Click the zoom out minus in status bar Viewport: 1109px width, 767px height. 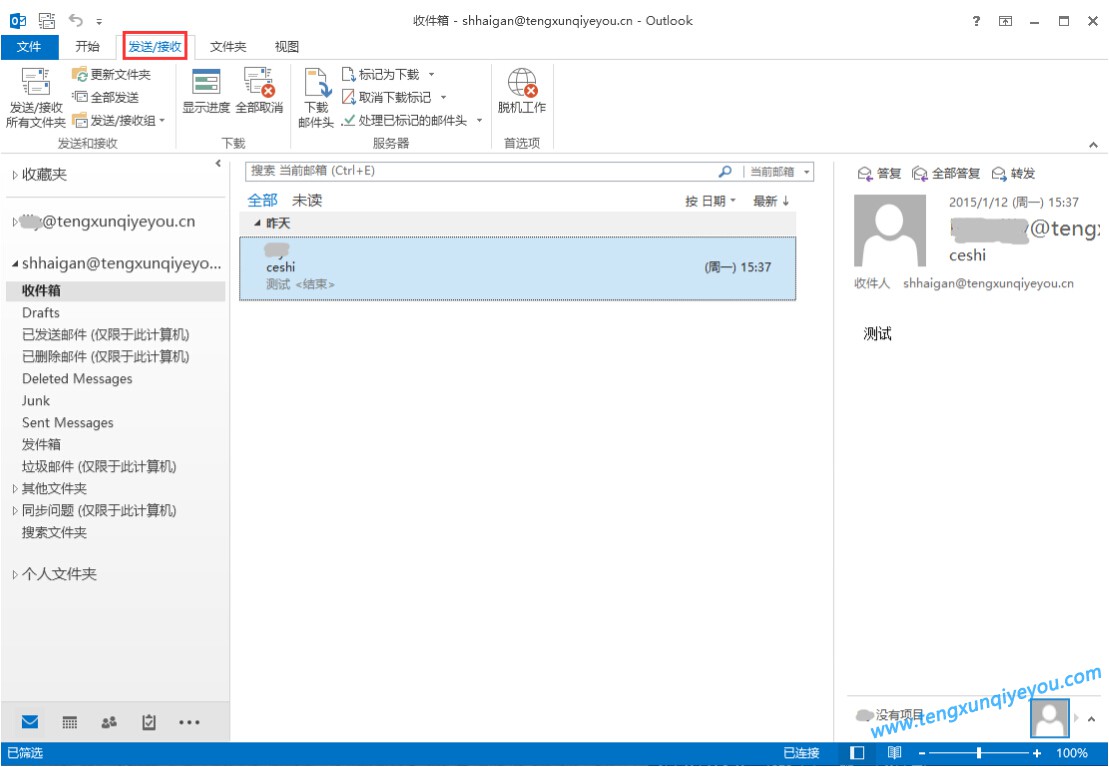pos(922,754)
